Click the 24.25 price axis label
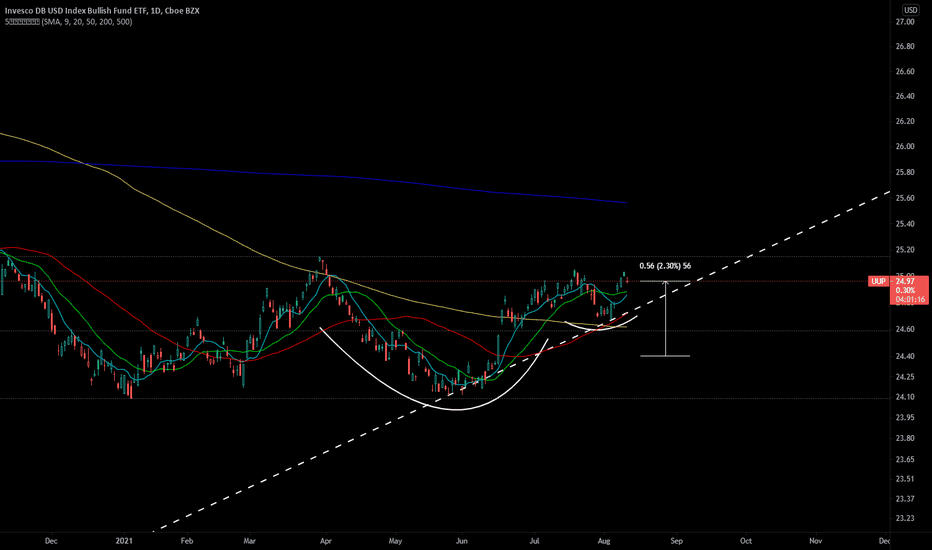Viewport: 932px width, 550px height. (905, 377)
